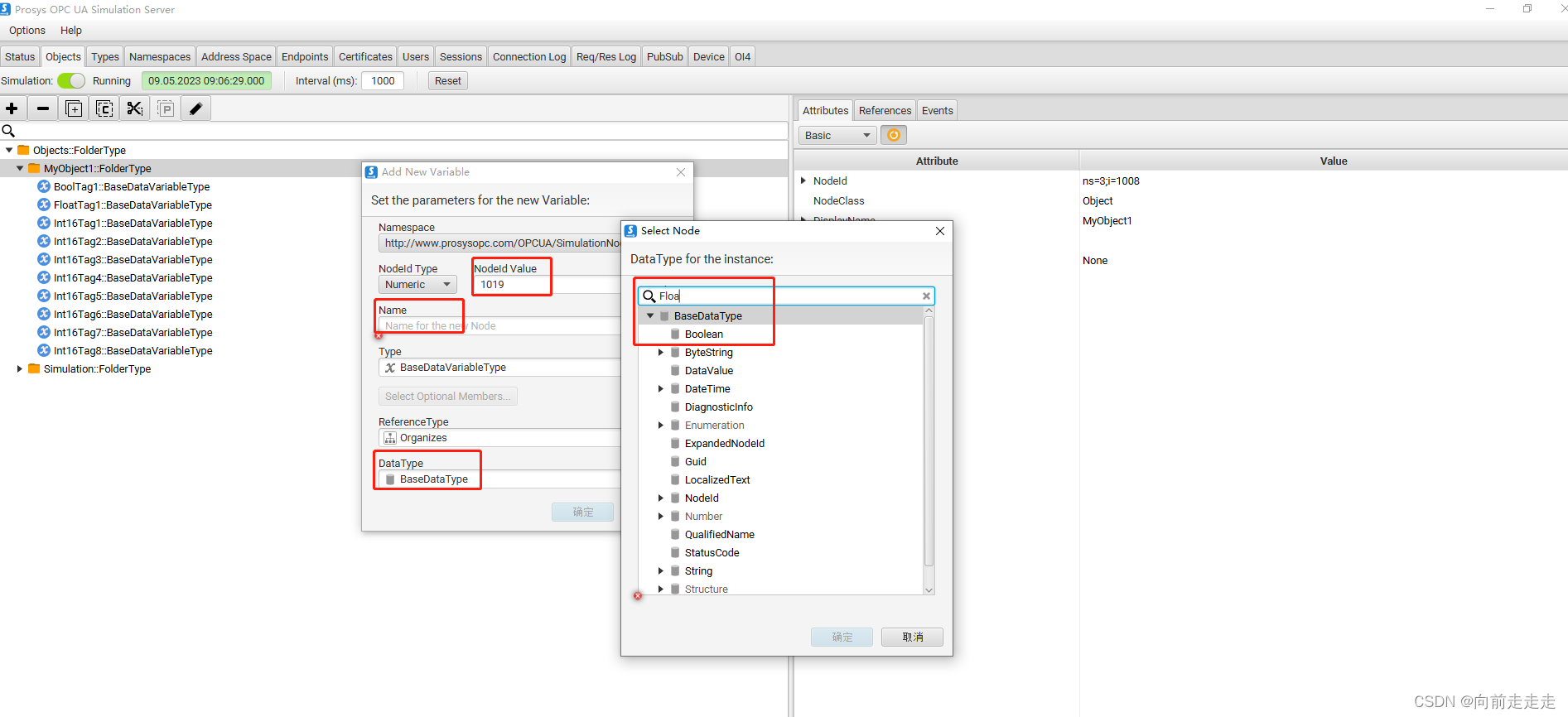The image size is (1568, 717).
Task: Open the NodeId Type Numeric dropdown
Action: coord(417,285)
